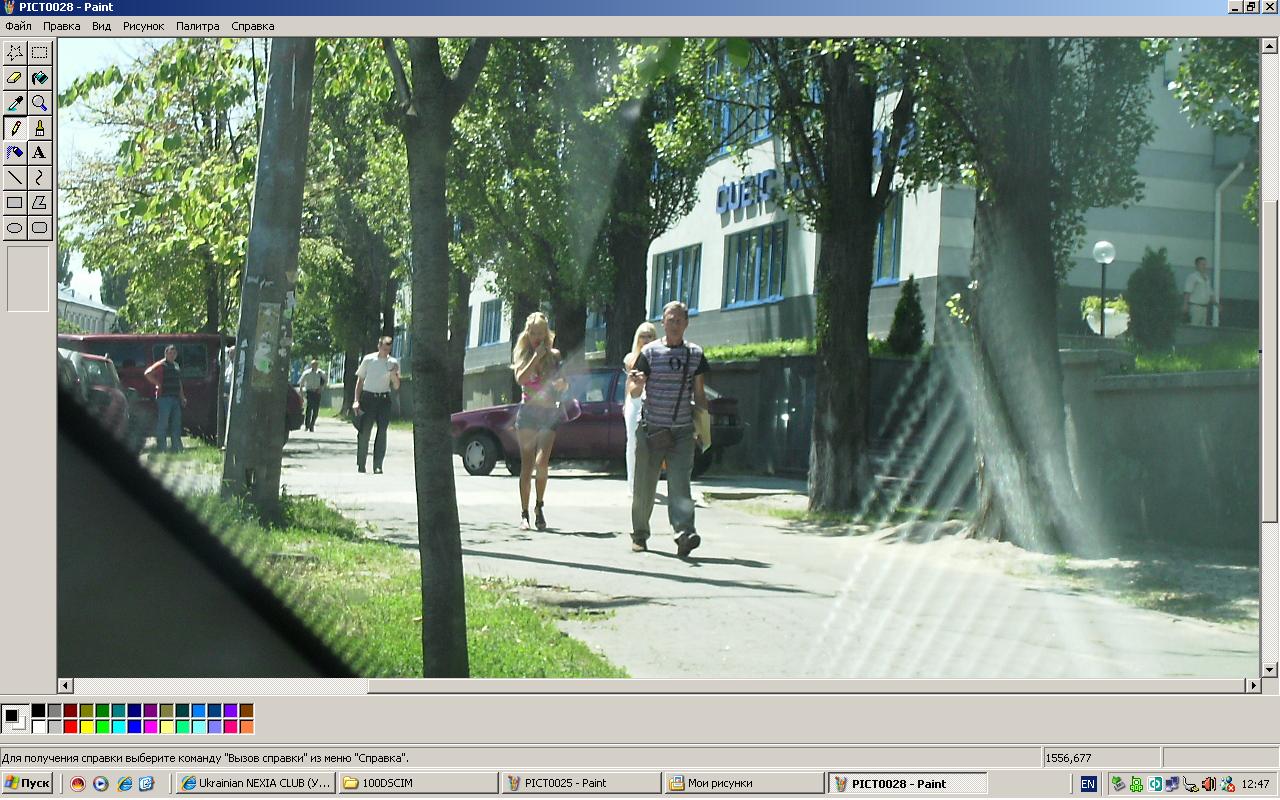This screenshot has width=1280, height=800.
Task: Select the Free-Form Select tool
Action: pos(15,52)
